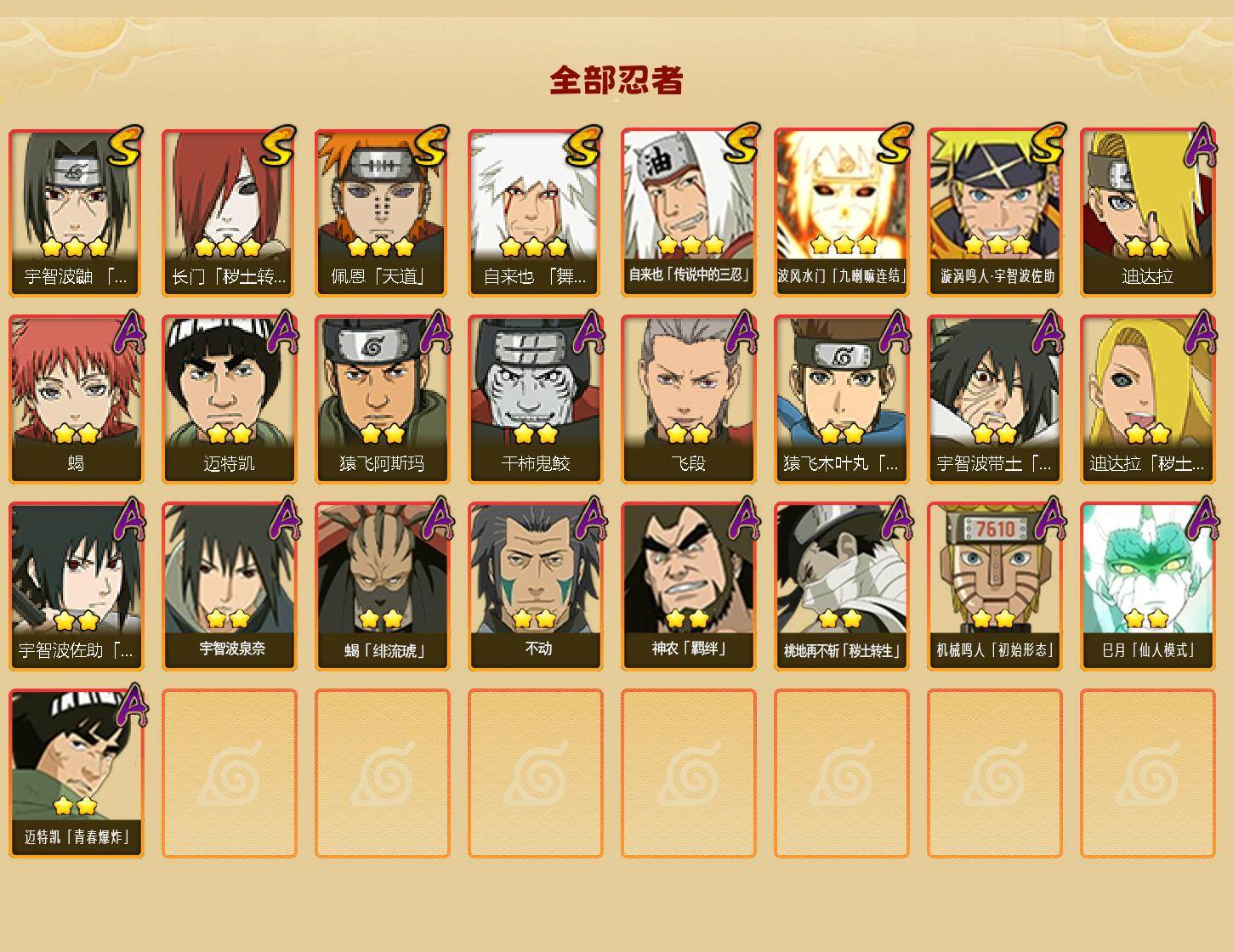Open the 干柿鬼鲛 ninja portrait

coord(535,399)
